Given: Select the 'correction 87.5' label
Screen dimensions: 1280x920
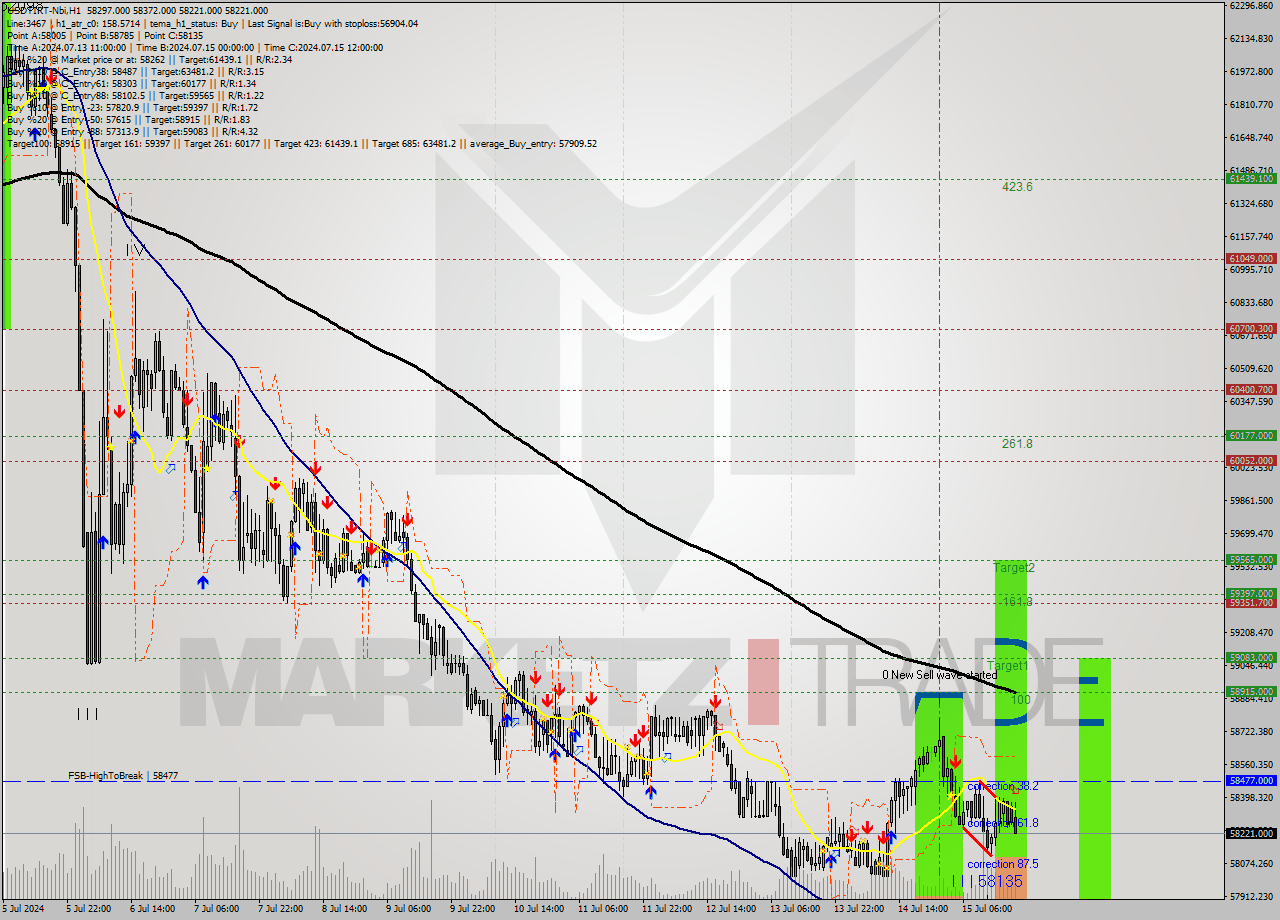Looking at the screenshot, I should pos(1002,864).
